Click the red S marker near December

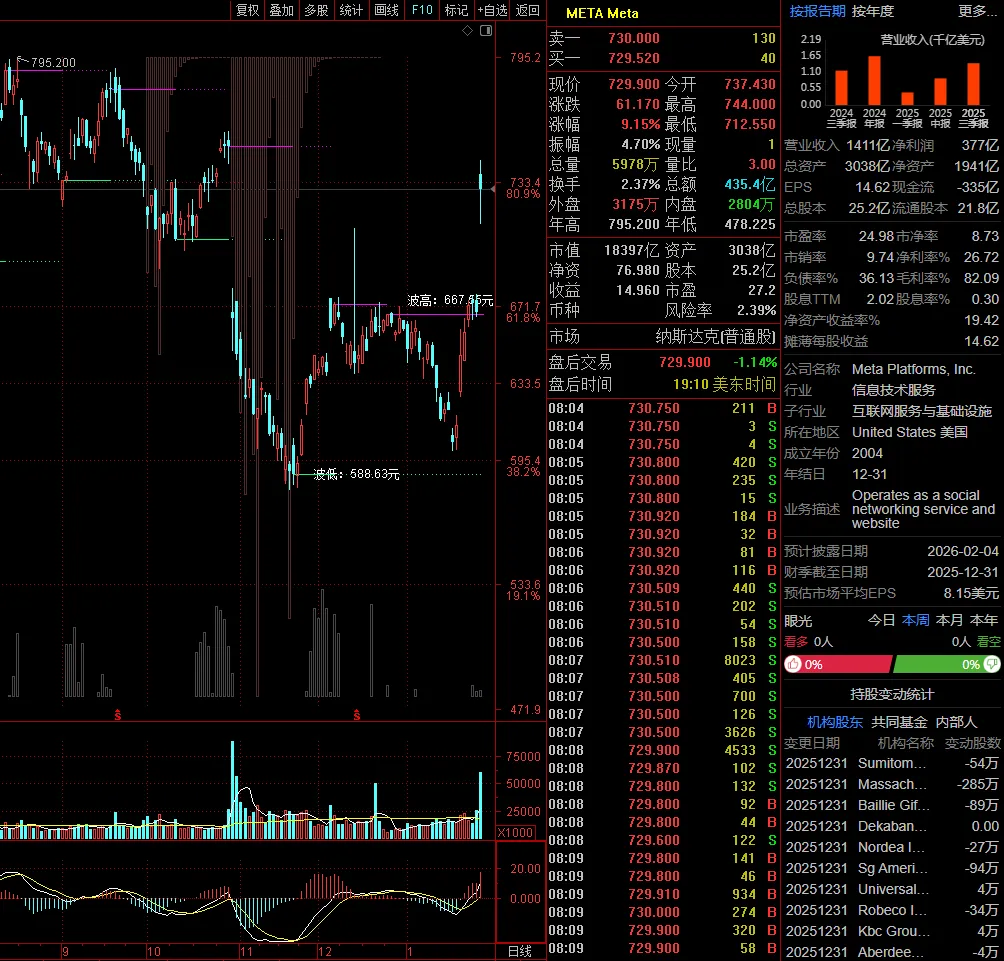click(357, 715)
